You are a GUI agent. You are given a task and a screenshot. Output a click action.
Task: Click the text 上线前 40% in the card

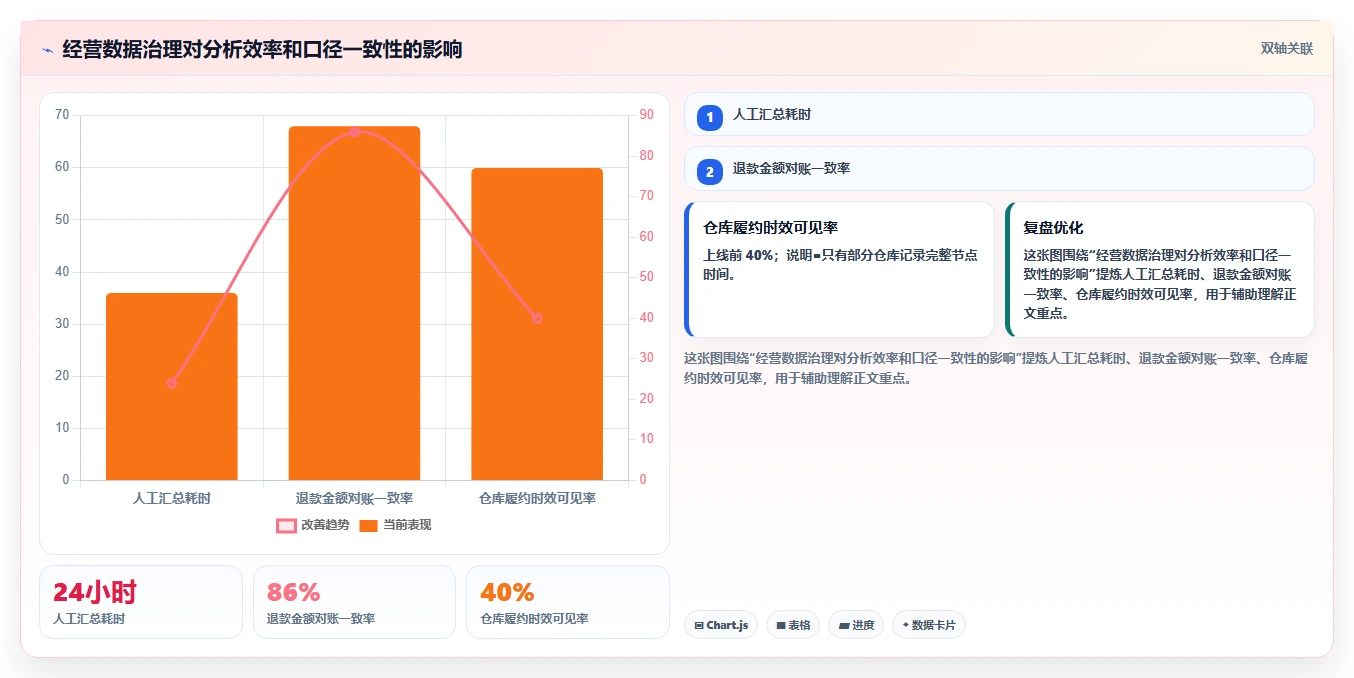739,255
